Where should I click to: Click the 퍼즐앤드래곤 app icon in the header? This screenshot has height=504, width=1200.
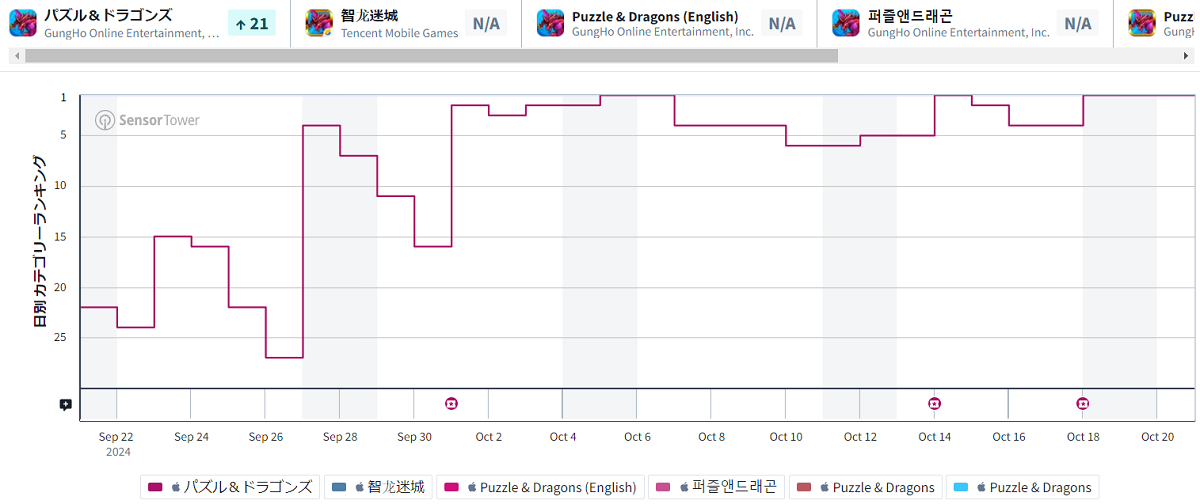click(846, 23)
